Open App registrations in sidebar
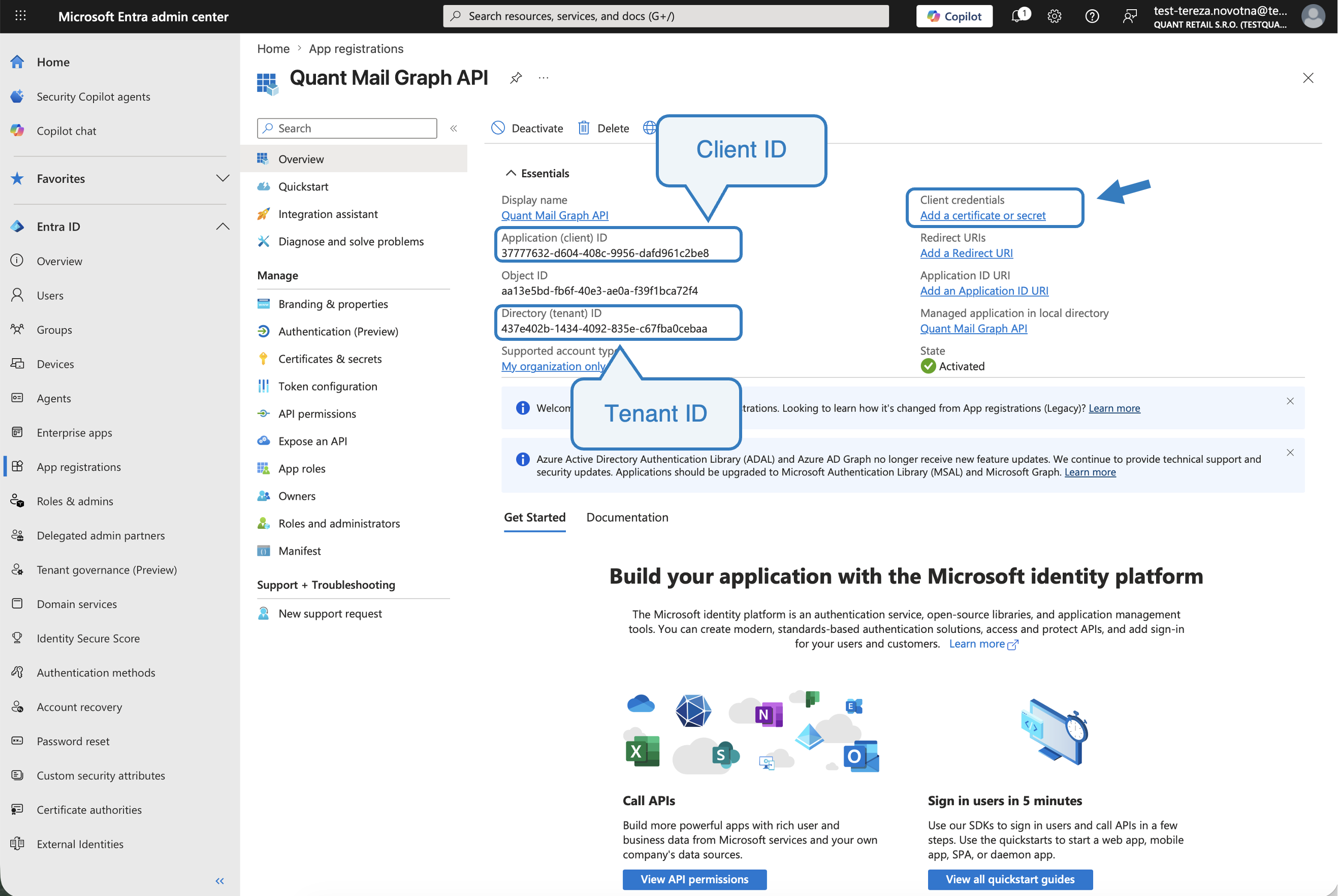Viewport: 1338px width, 896px height. point(79,467)
